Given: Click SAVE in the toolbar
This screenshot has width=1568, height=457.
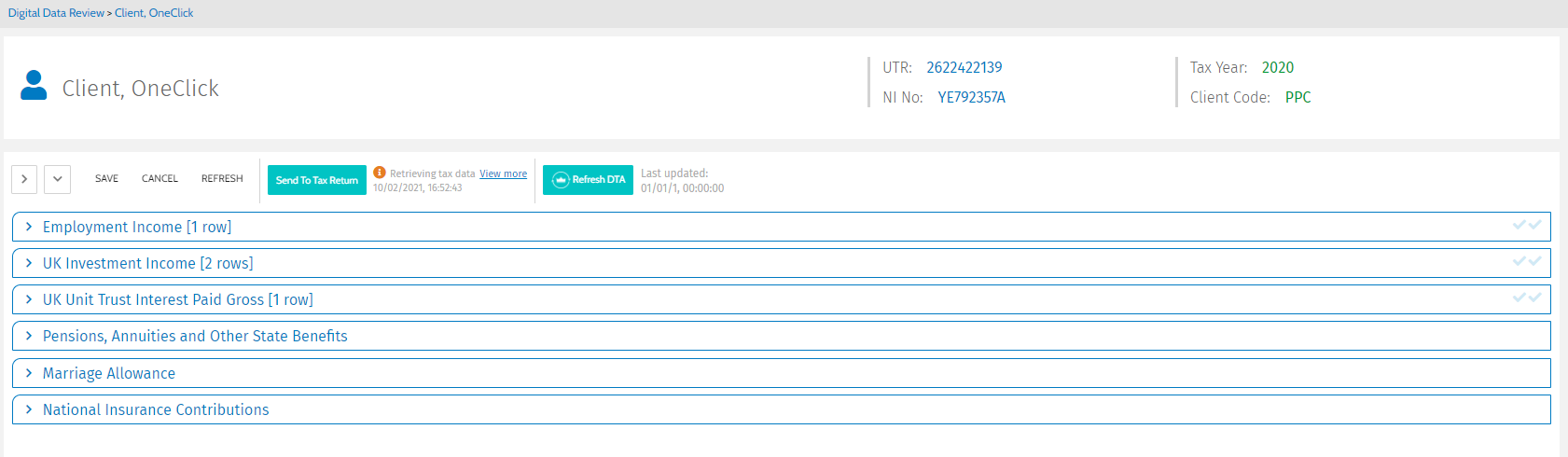Looking at the screenshot, I should pyautogui.click(x=106, y=179).
